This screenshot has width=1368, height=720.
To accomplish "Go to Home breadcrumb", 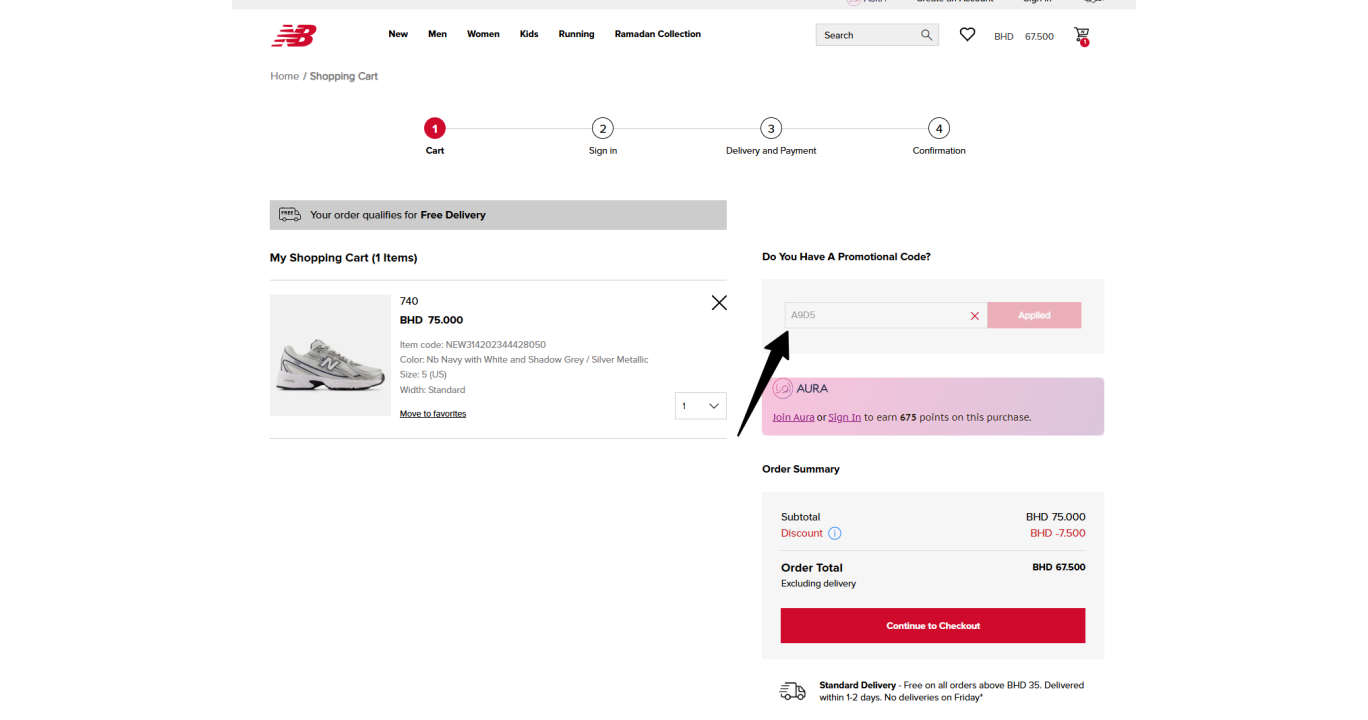I will coord(285,76).
